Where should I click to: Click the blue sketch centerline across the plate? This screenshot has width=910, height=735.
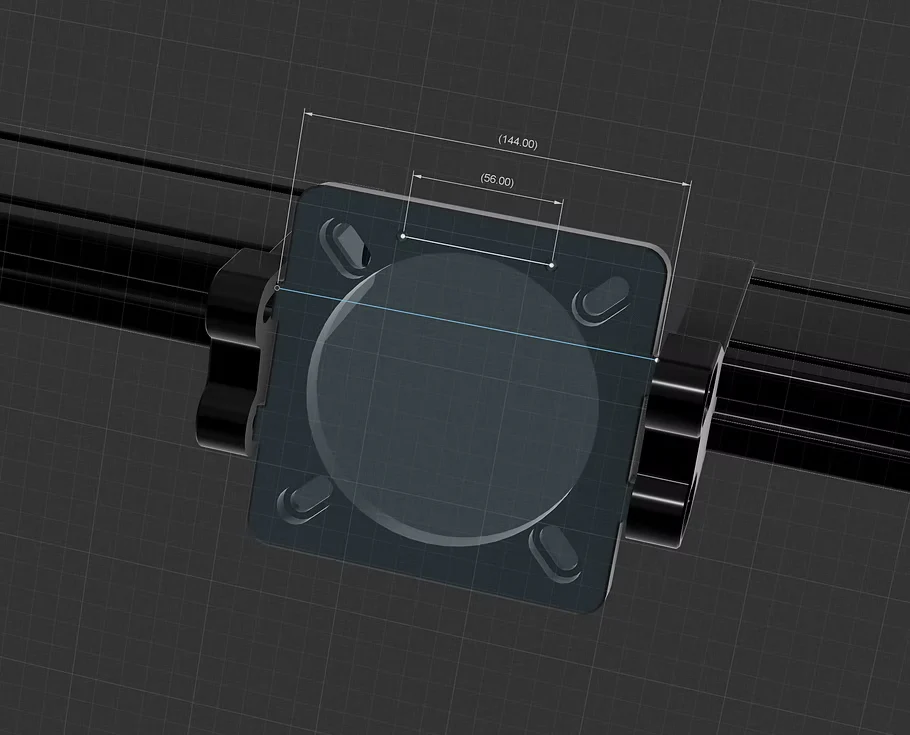[x=467, y=323]
